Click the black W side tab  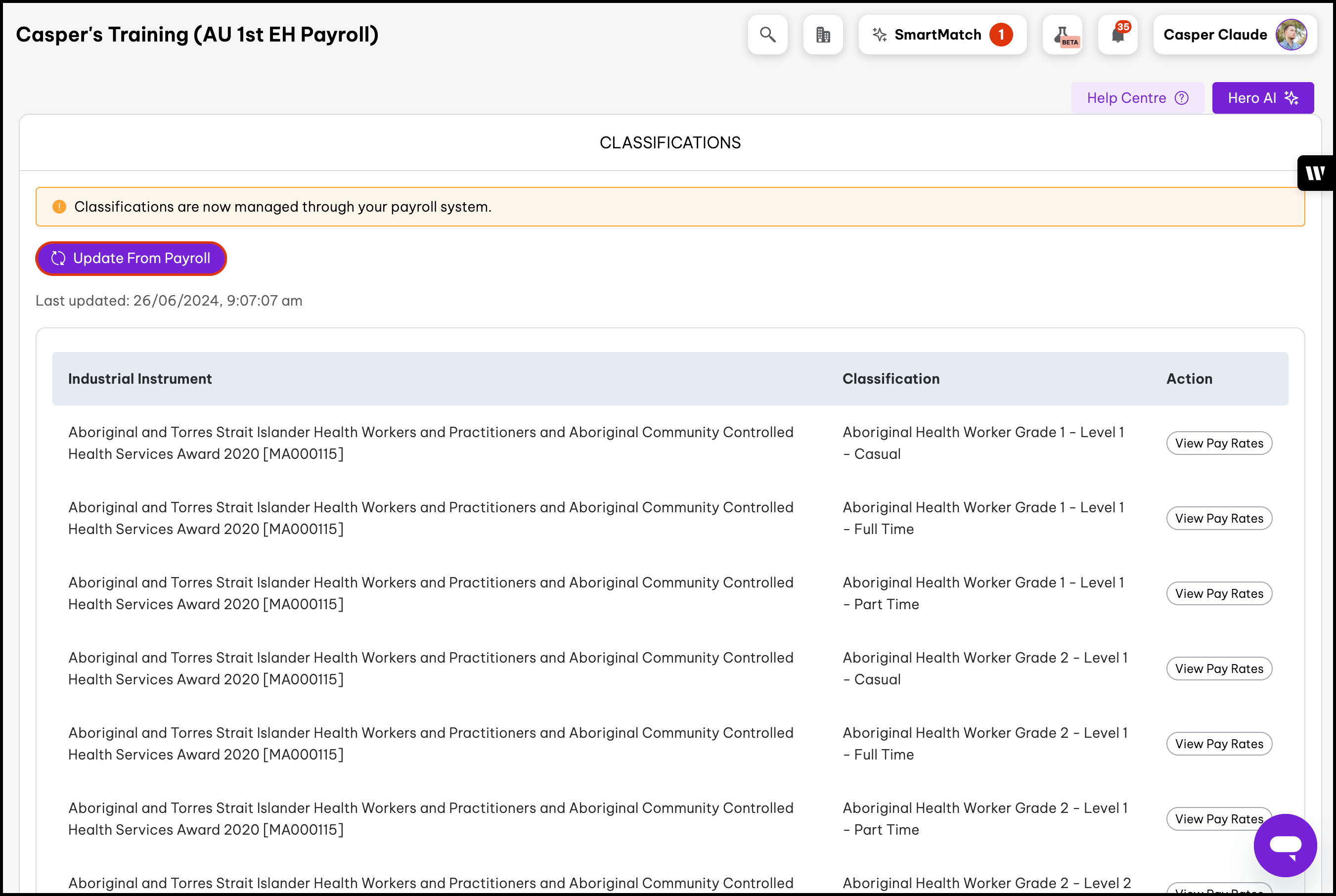coord(1315,173)
